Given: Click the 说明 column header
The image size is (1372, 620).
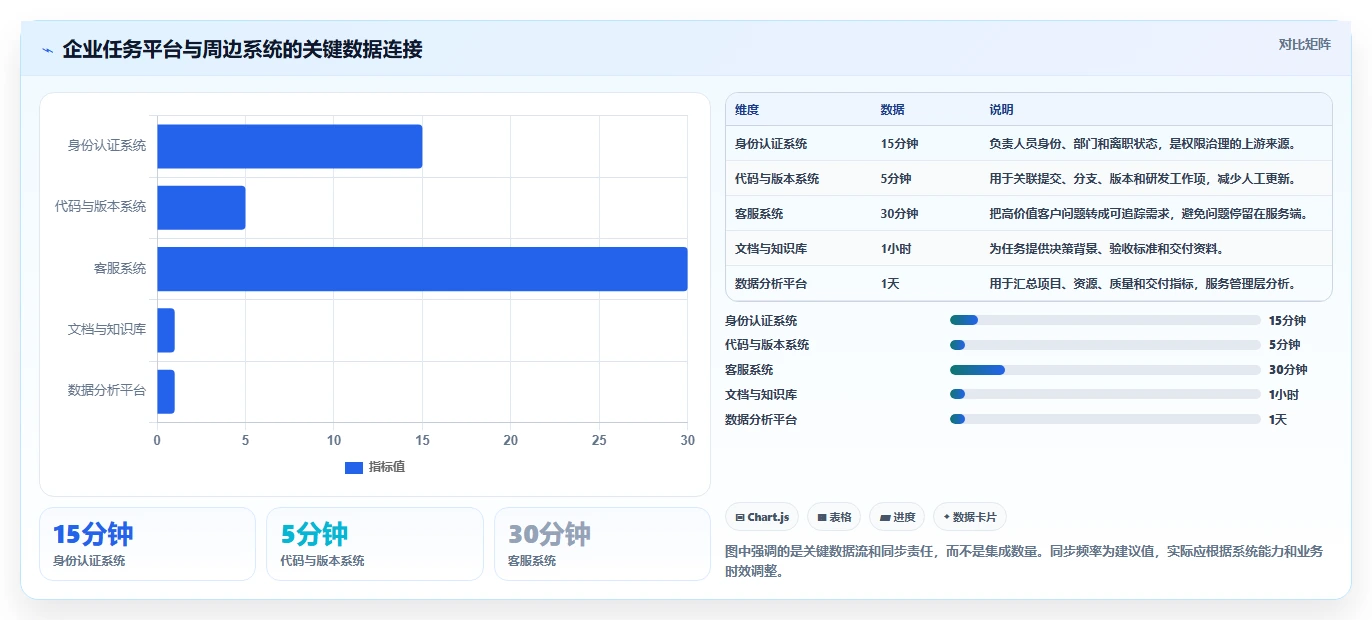Looking at the screenshot, I should tap(1002, 110).
